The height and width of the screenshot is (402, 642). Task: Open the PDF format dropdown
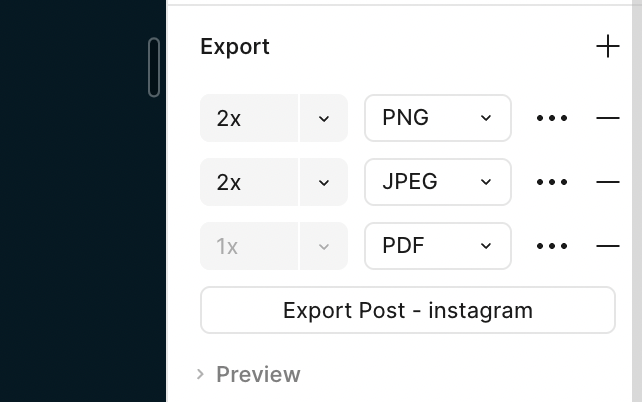point(438,246)
